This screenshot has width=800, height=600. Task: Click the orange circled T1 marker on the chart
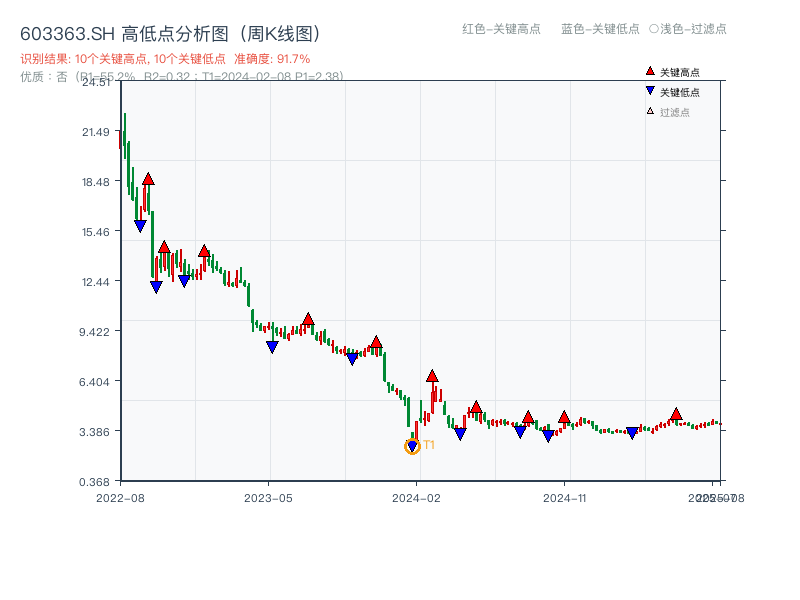pyautogui.click(x=412, y=446)
